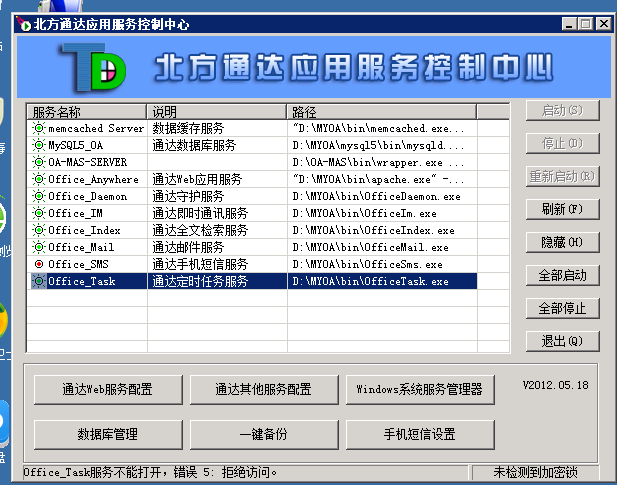Viewport: 617px width, 485px height.
Task: Open 通达其他服务配置
Action: point(264,389)
